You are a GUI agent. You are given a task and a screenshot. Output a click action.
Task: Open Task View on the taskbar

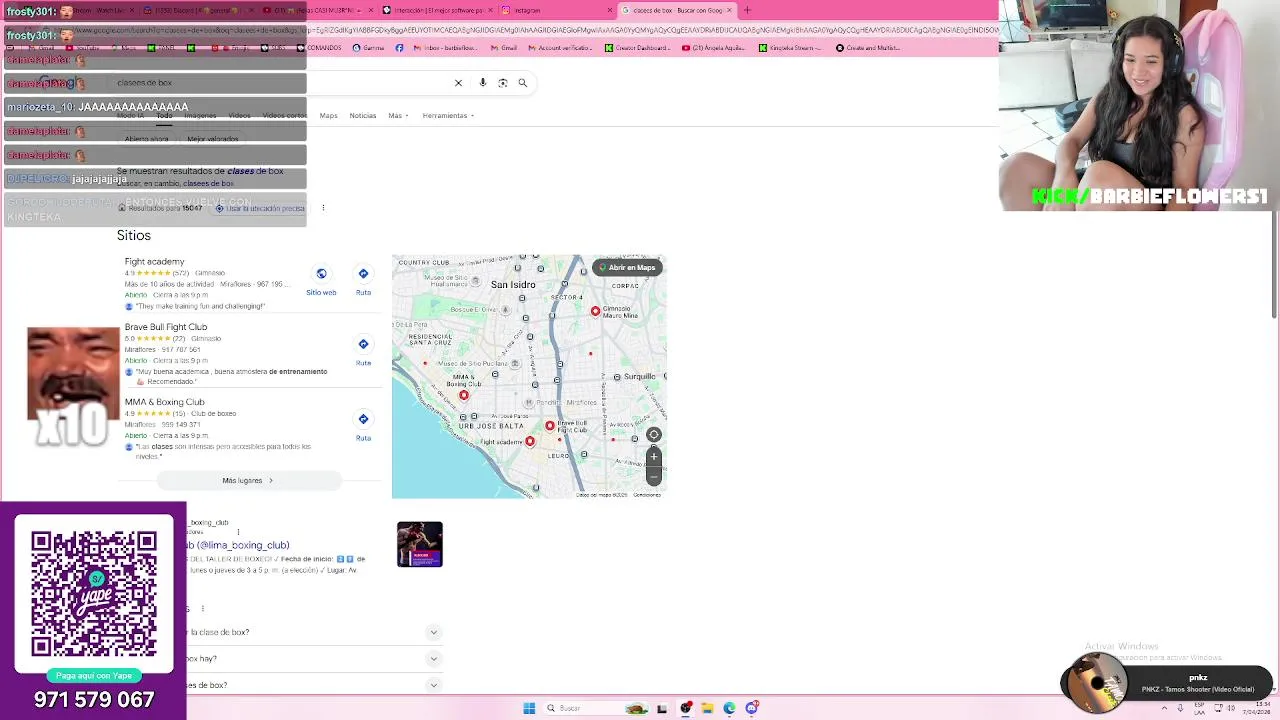662,708
